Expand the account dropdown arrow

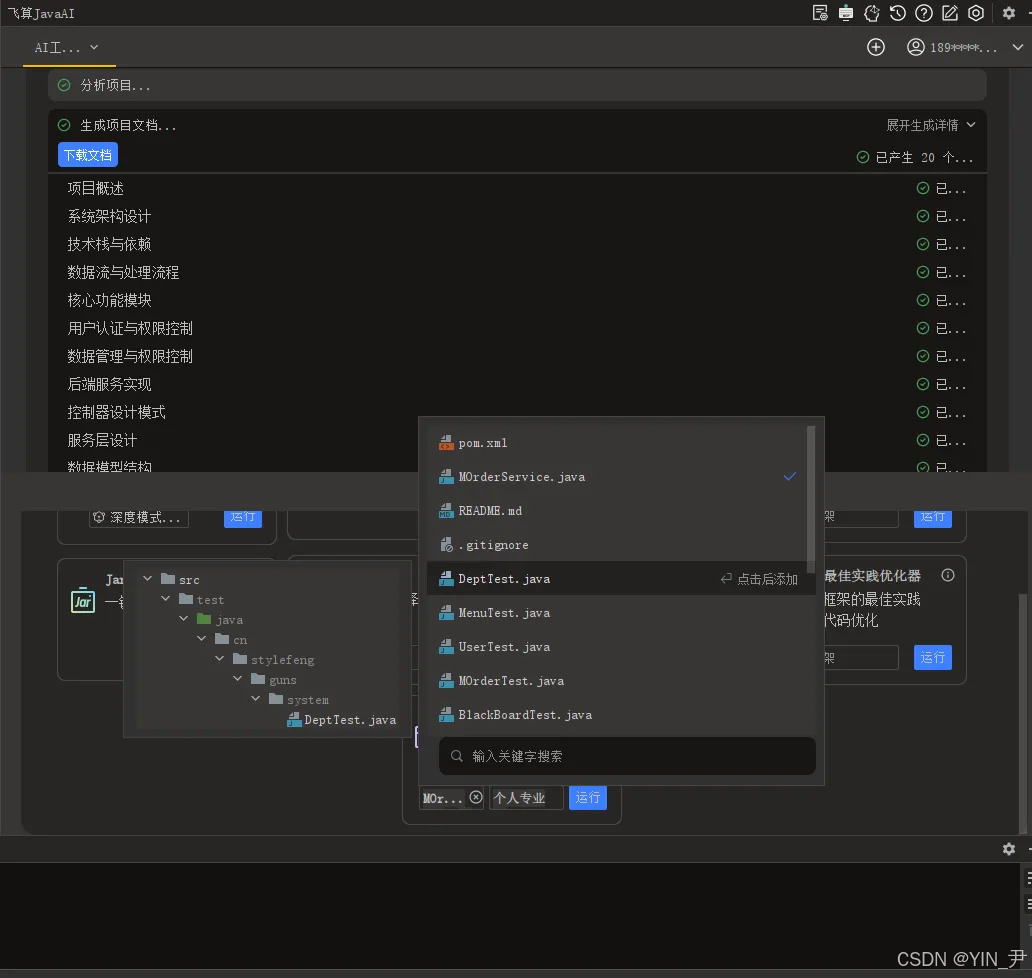(x=1018, y=47)
